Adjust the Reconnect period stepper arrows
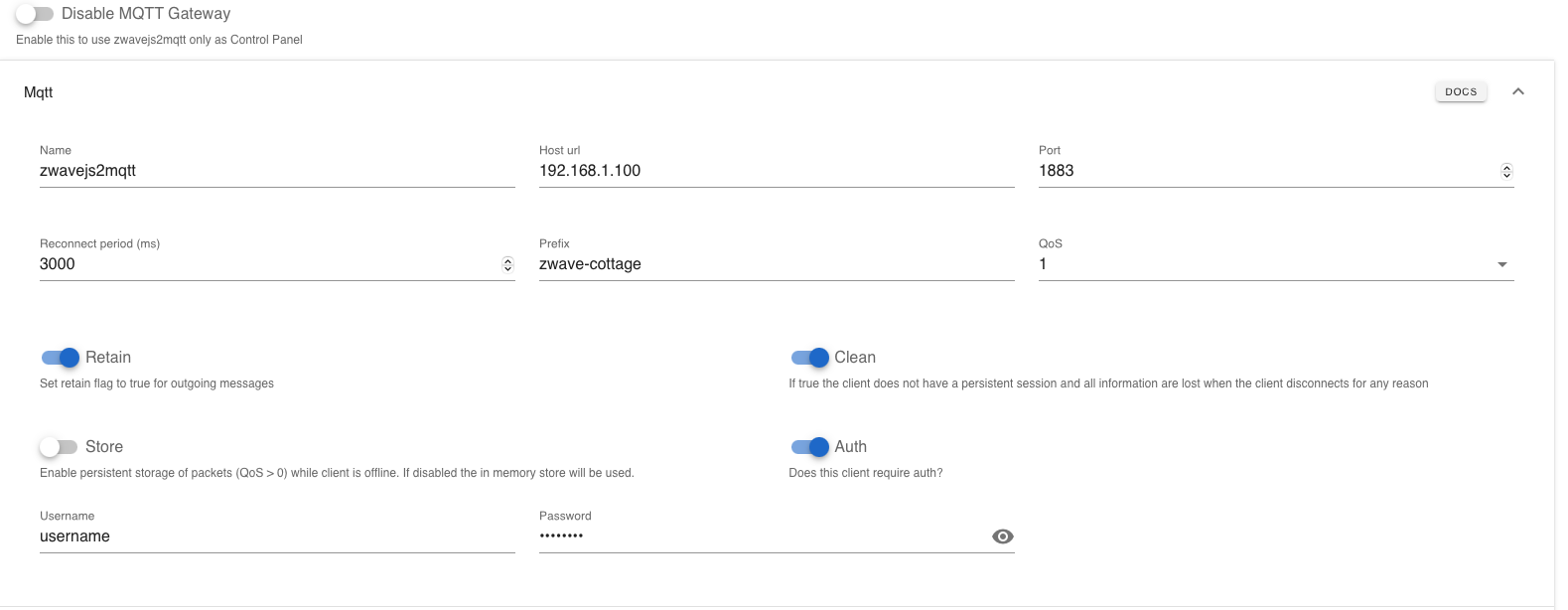 pos(507,264)
